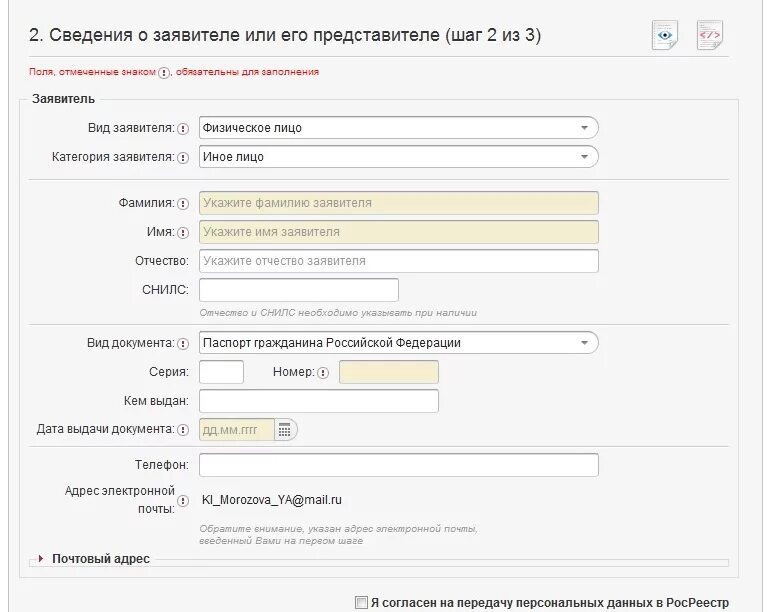Viewport: 772px width, 612px height.
Task: Open the Вид документа passport dropdown
Action: [399, 343]
